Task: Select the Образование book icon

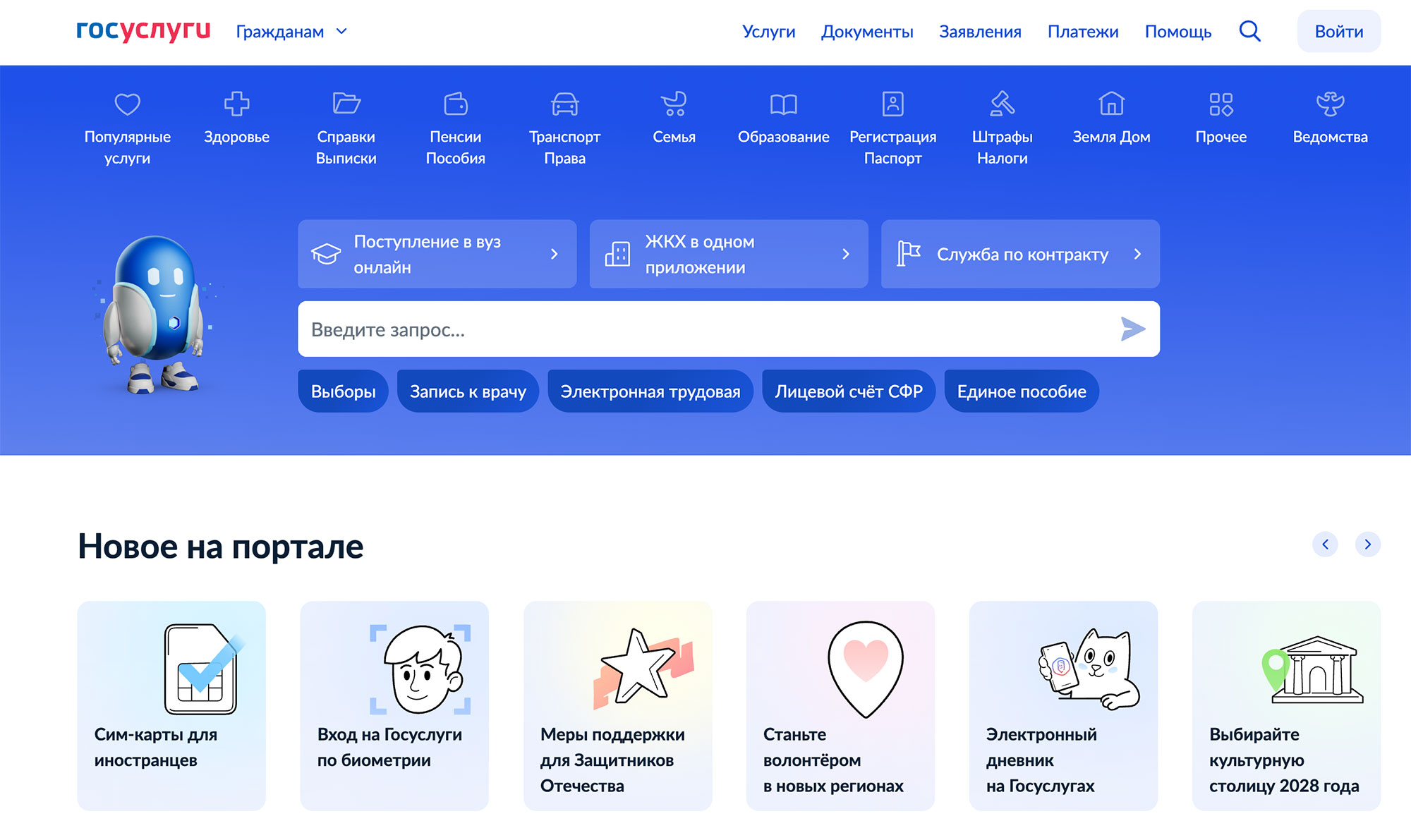Action: click(x=784, y=104)
